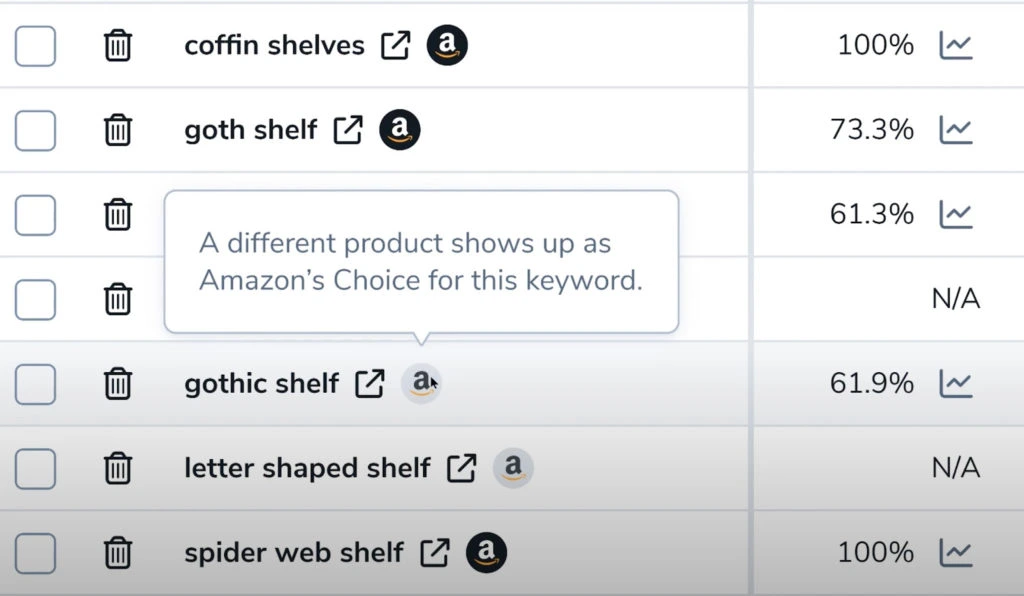The height and width of the screenshot is (596, 1024).
Task: Delete the coffin shelves keyword using the trash icon
Action: pyautogui.click(x=118, y=44)
